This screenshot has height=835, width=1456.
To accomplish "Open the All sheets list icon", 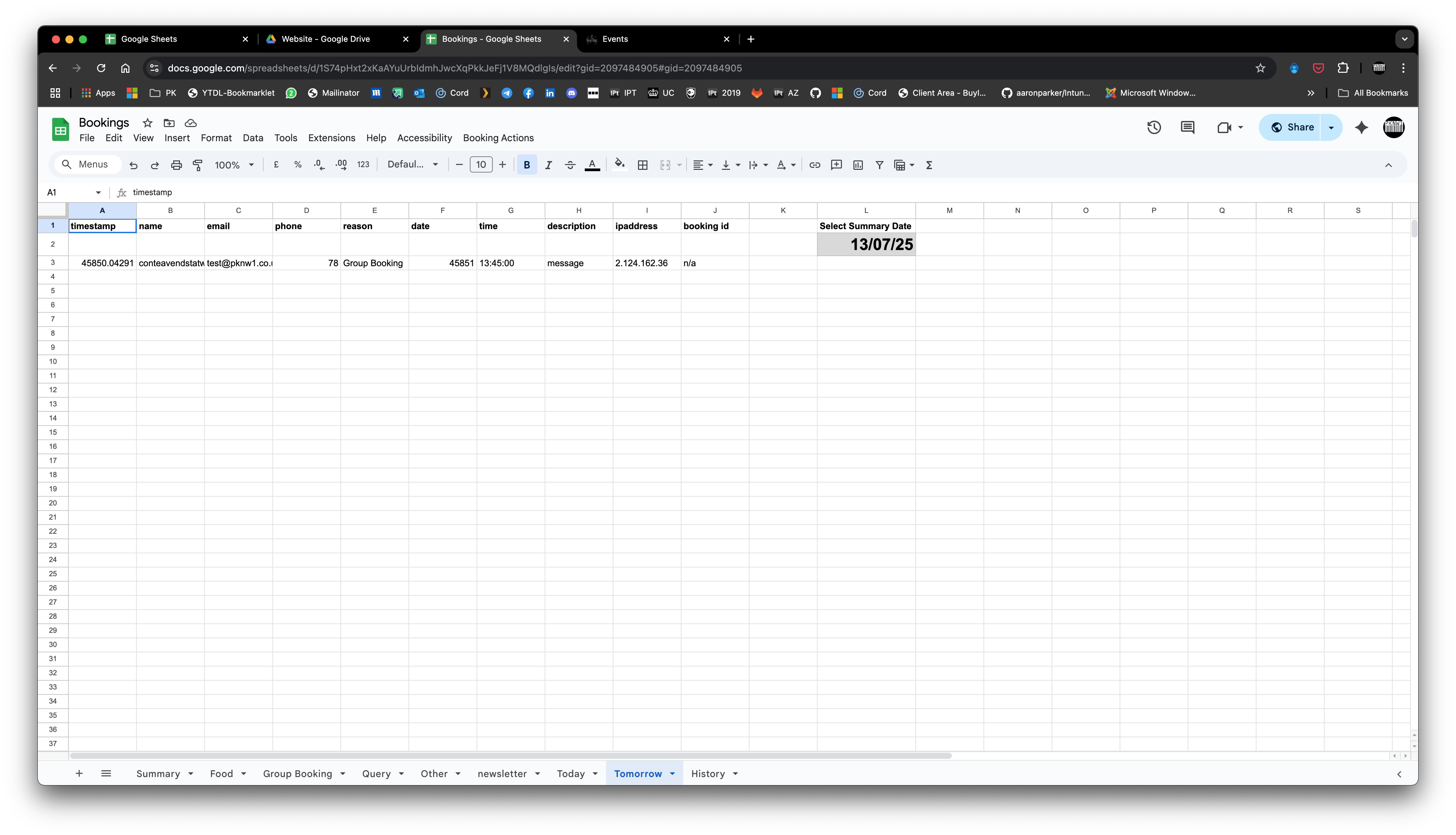I will 106,774.
